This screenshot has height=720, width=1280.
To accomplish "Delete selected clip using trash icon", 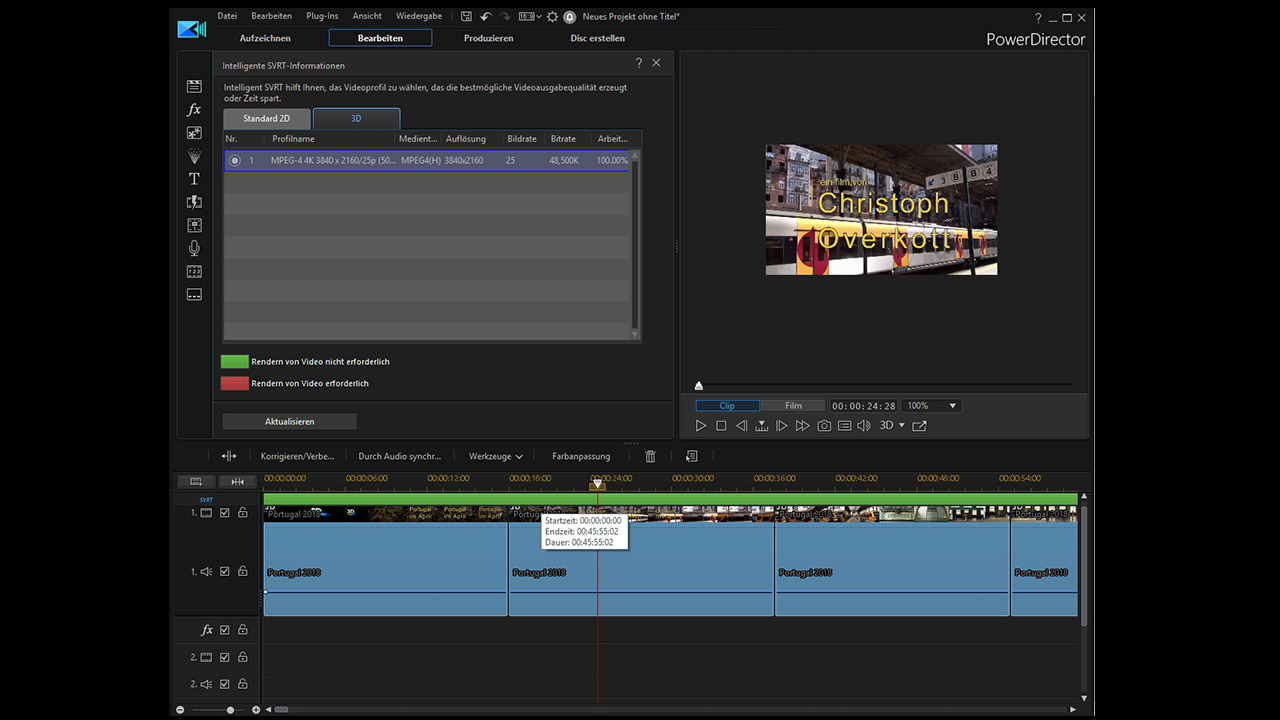I will [650, 456].
